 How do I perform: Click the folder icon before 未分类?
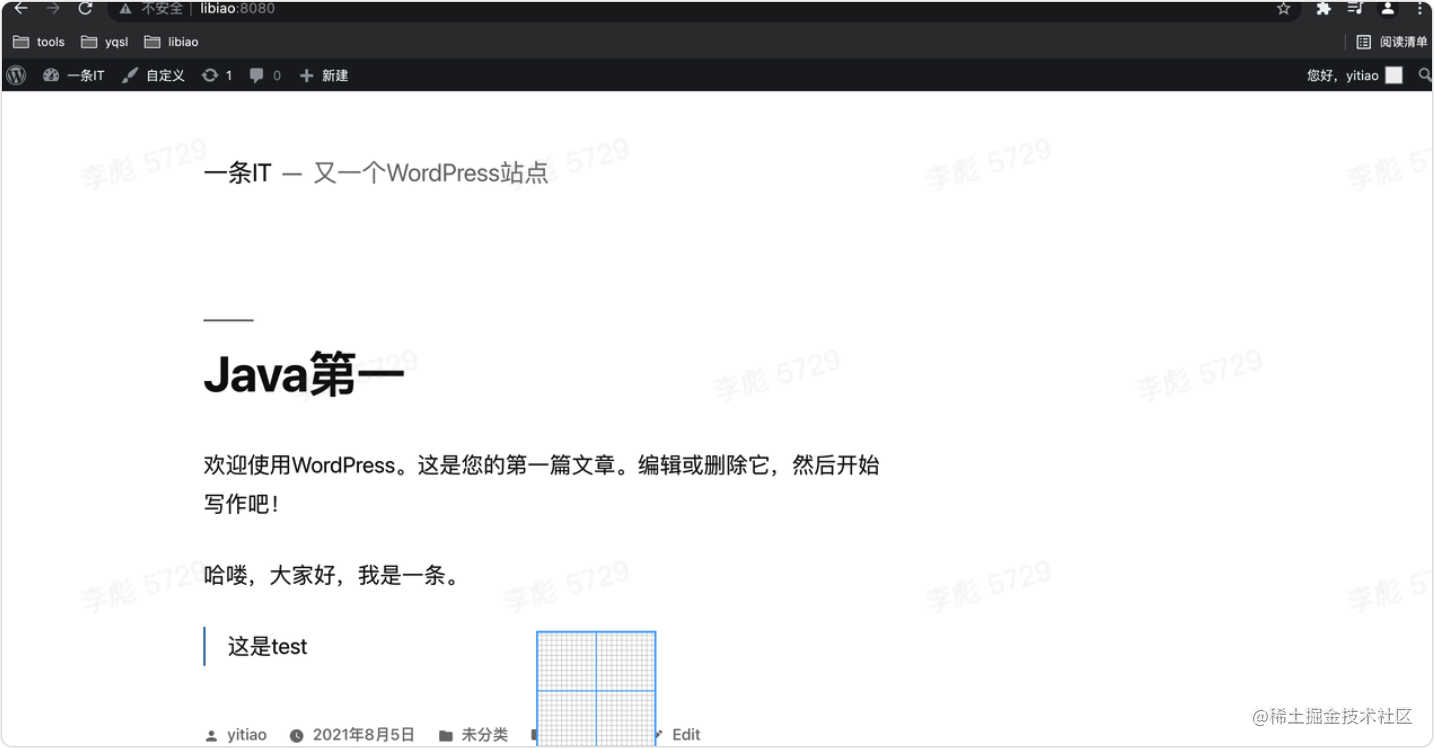pos(446,736)
